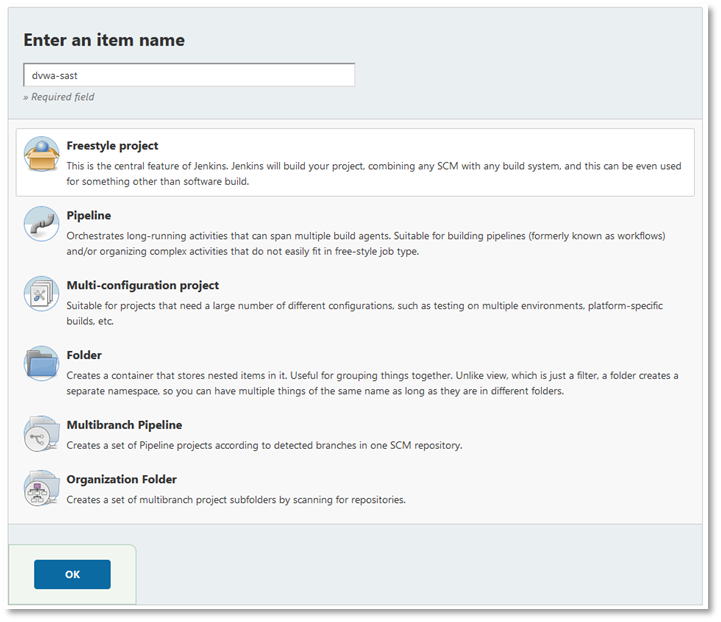
Task: Click the Folder description about nested items
Action: 370,383
